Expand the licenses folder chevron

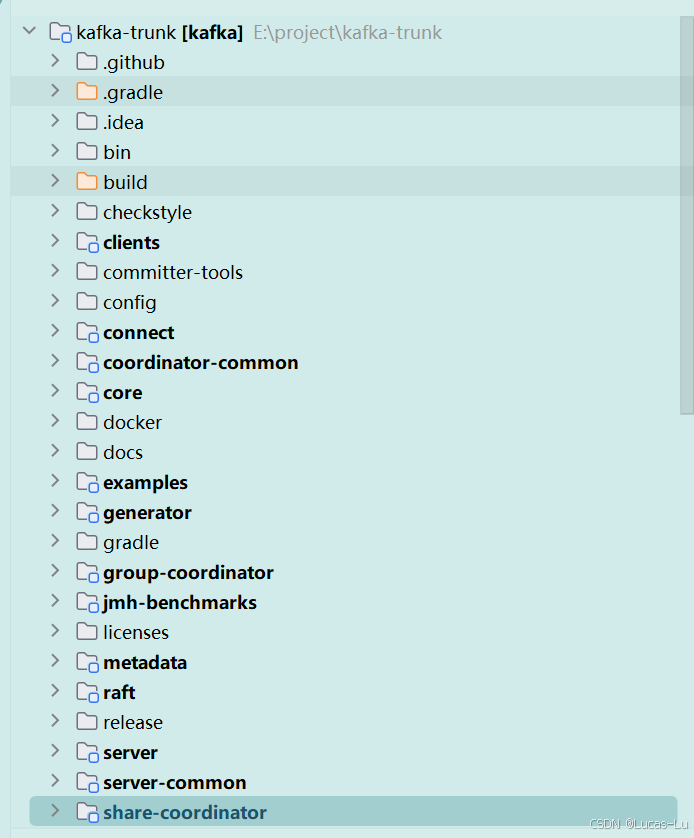coord(55,631)
